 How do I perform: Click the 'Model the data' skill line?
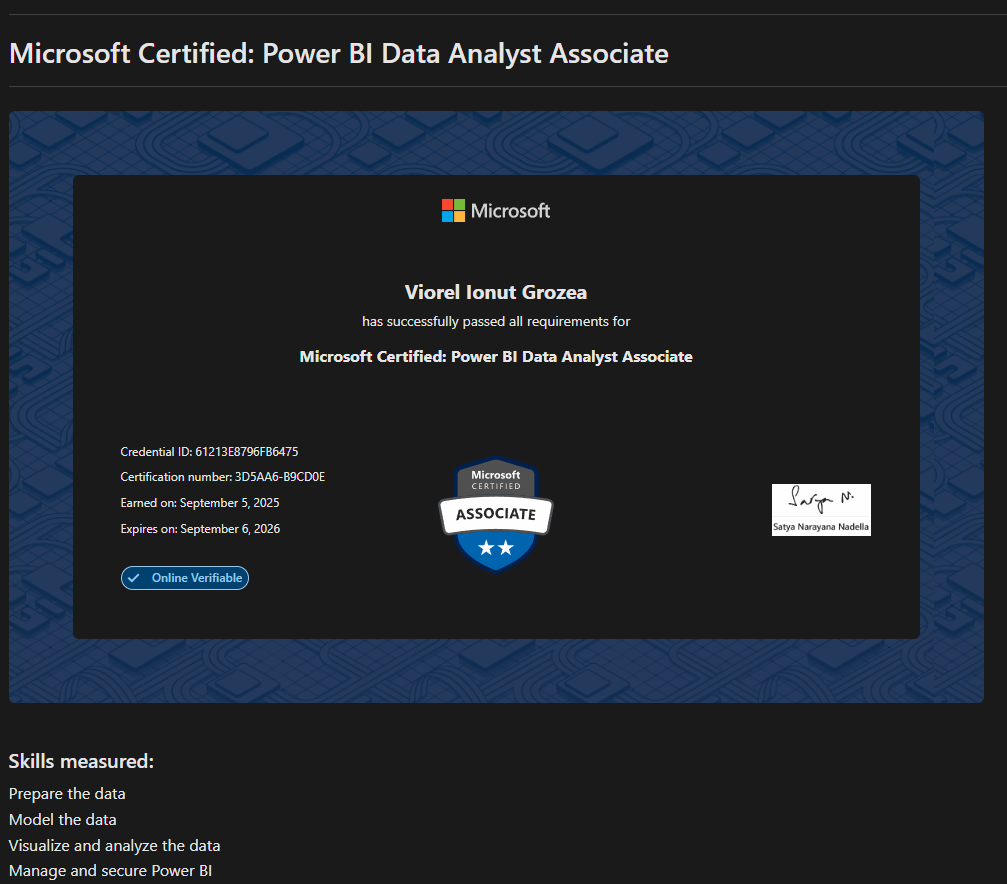coord(62,820)
